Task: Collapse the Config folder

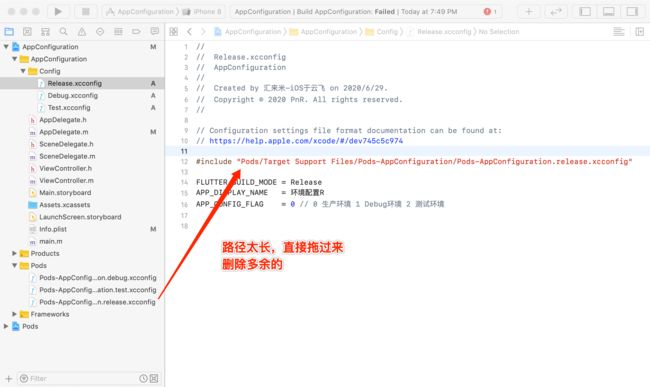Action: 23,71
